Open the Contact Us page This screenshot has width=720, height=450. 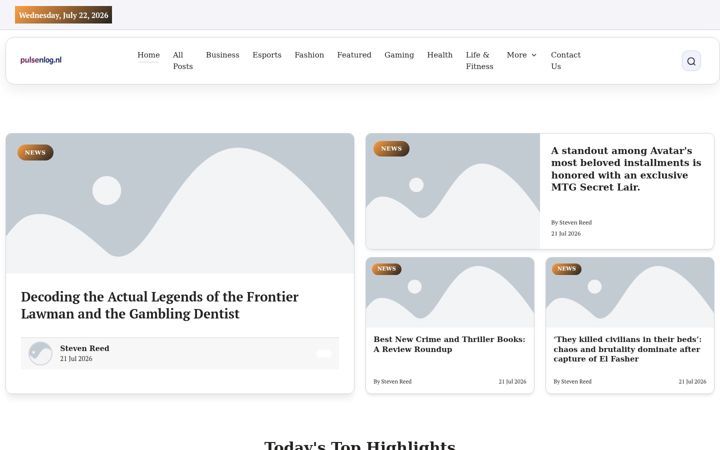[x=566, y=61]
